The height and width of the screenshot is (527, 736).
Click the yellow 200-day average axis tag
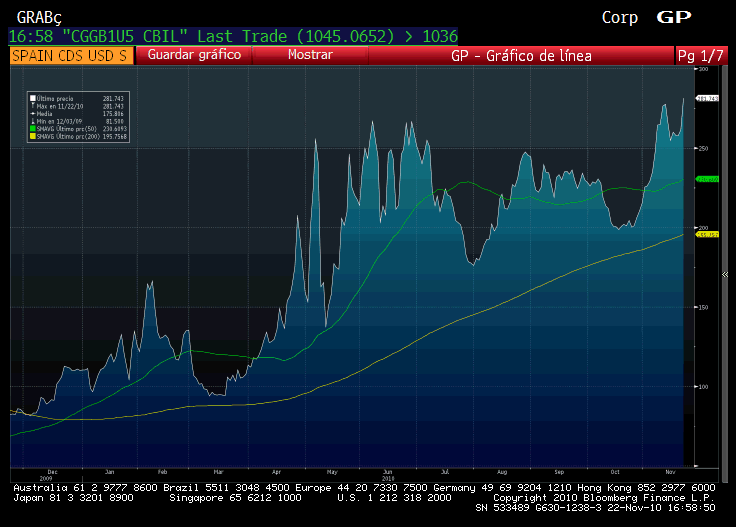tap(707, 234)
